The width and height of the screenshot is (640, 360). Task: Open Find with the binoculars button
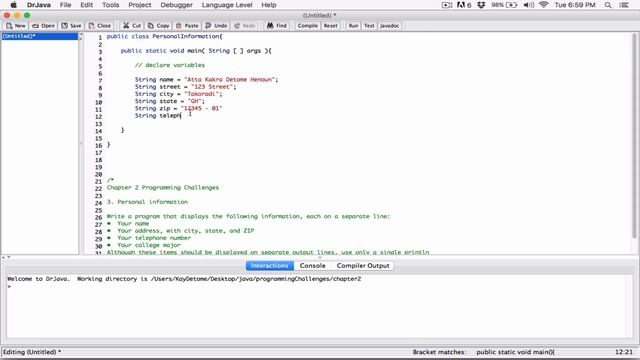(276, 26)
